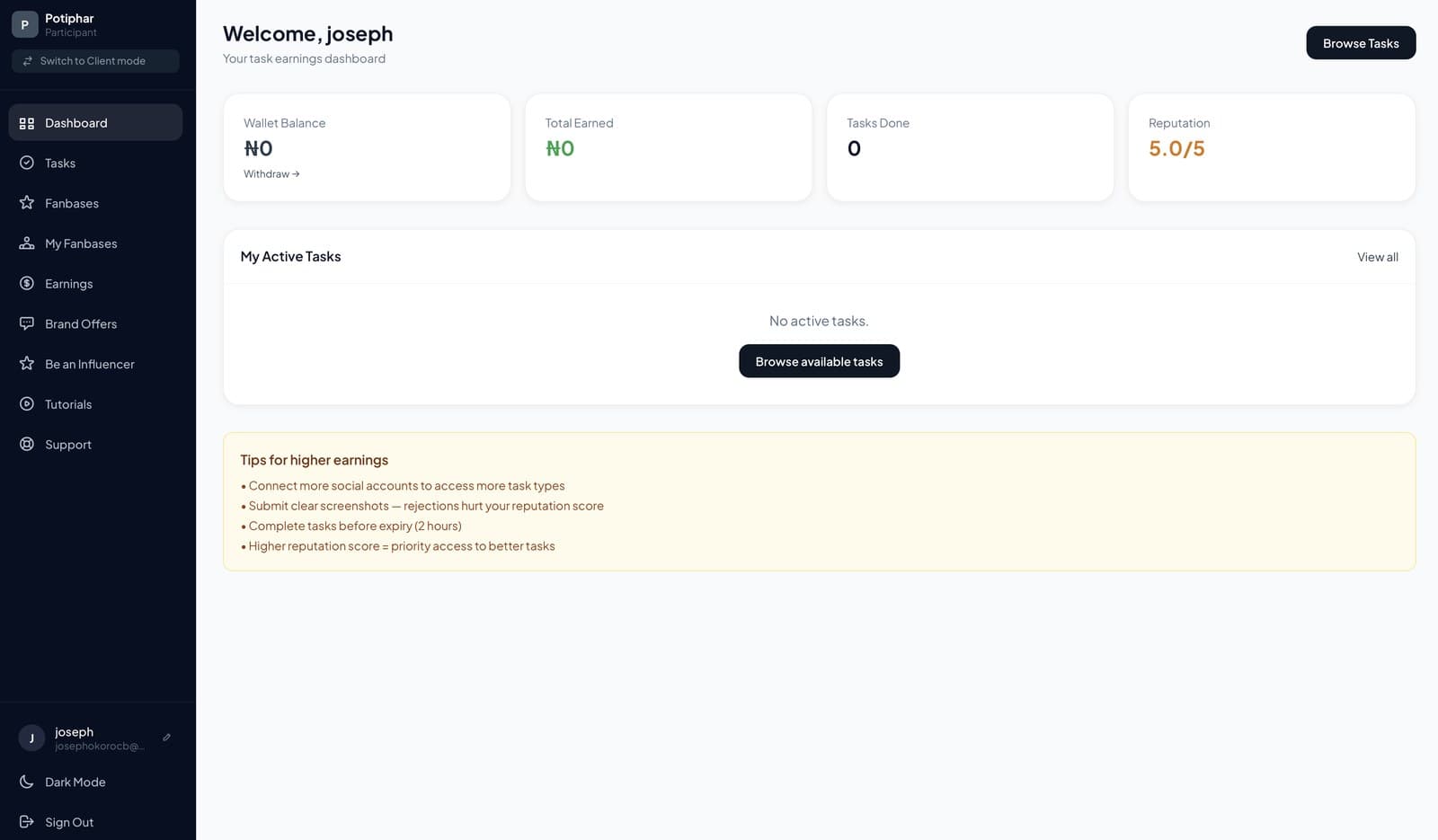Open Tasks via the checkmark circle icon
Viewport: 1438px width, 840px height.
click(27, 163)
